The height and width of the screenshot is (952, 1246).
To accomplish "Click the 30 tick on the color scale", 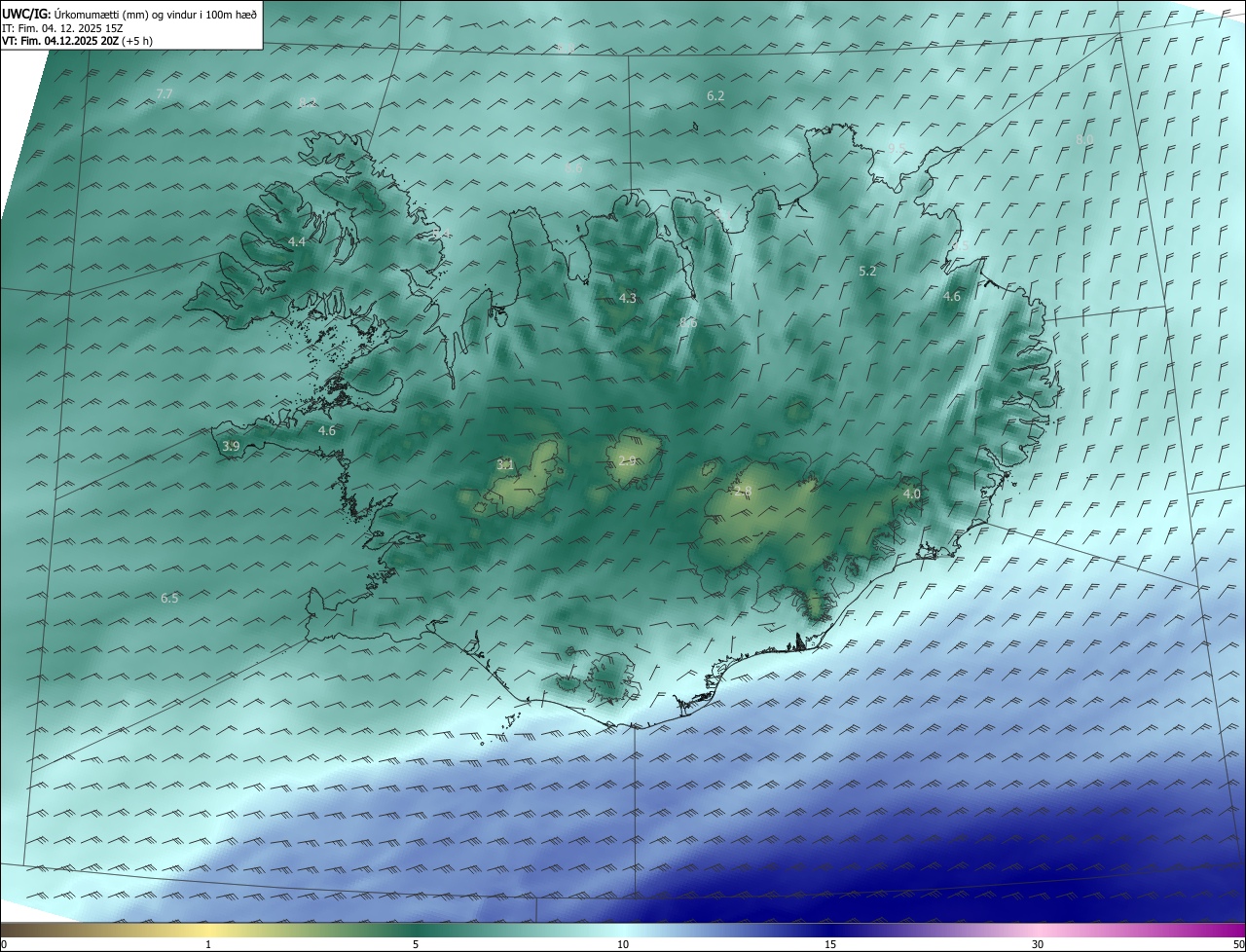I will (x=1038, y=944).
